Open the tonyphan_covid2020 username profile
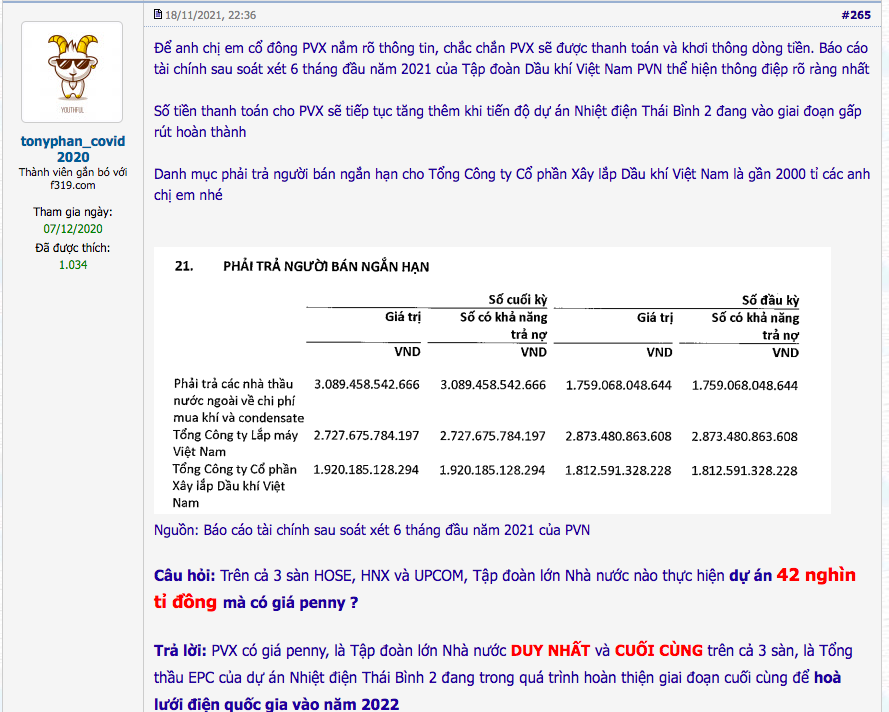This screenshot has height=712, width=889. point(73,149)
